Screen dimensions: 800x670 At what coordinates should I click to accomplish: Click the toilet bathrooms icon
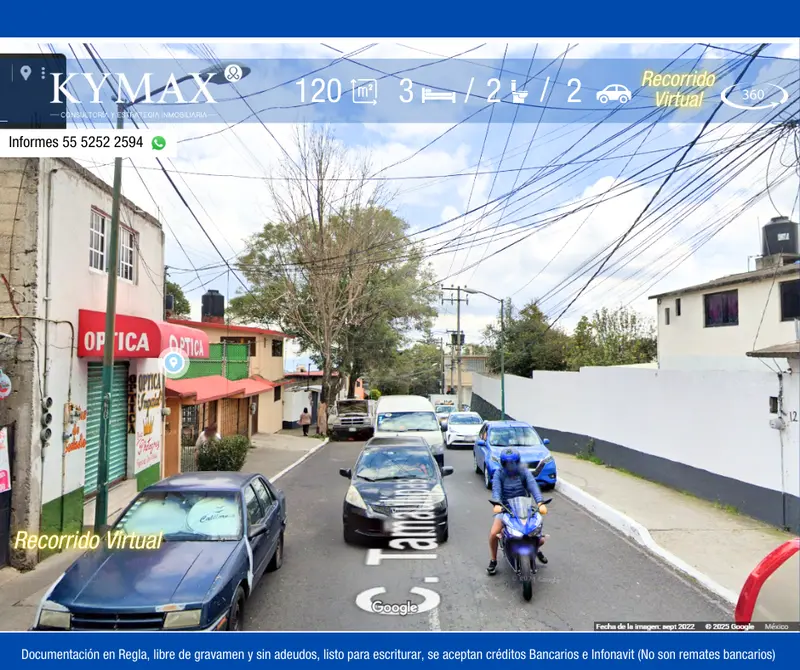tap(519, 92)
